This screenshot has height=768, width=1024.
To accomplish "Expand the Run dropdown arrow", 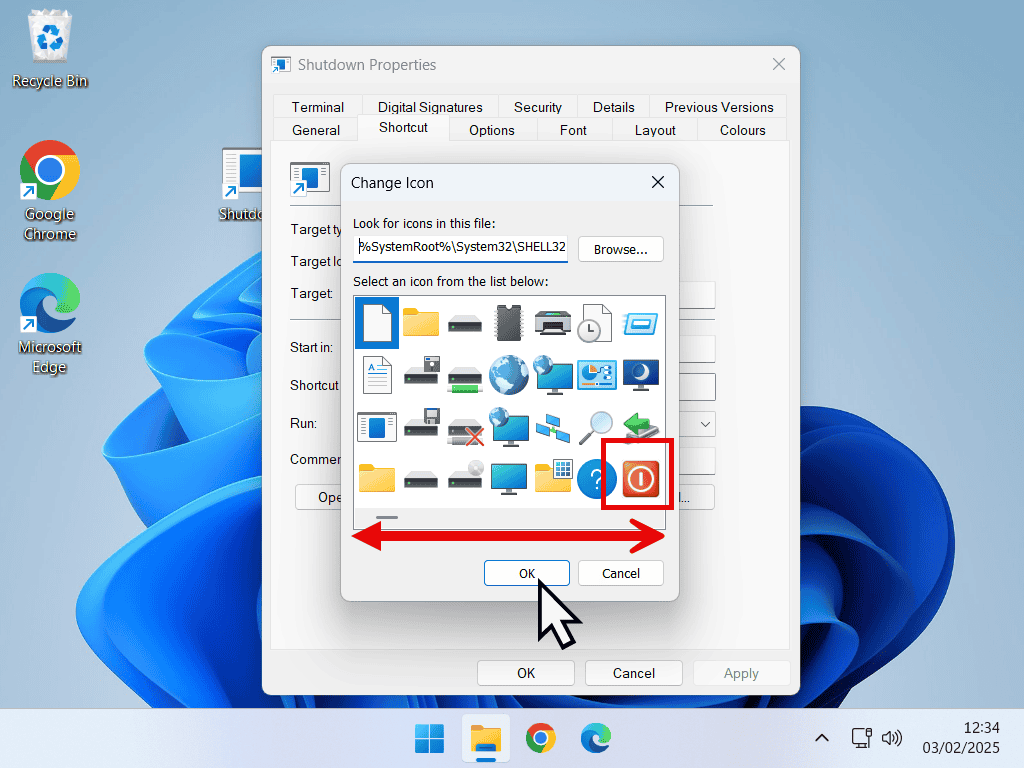I will pos(705,424).
